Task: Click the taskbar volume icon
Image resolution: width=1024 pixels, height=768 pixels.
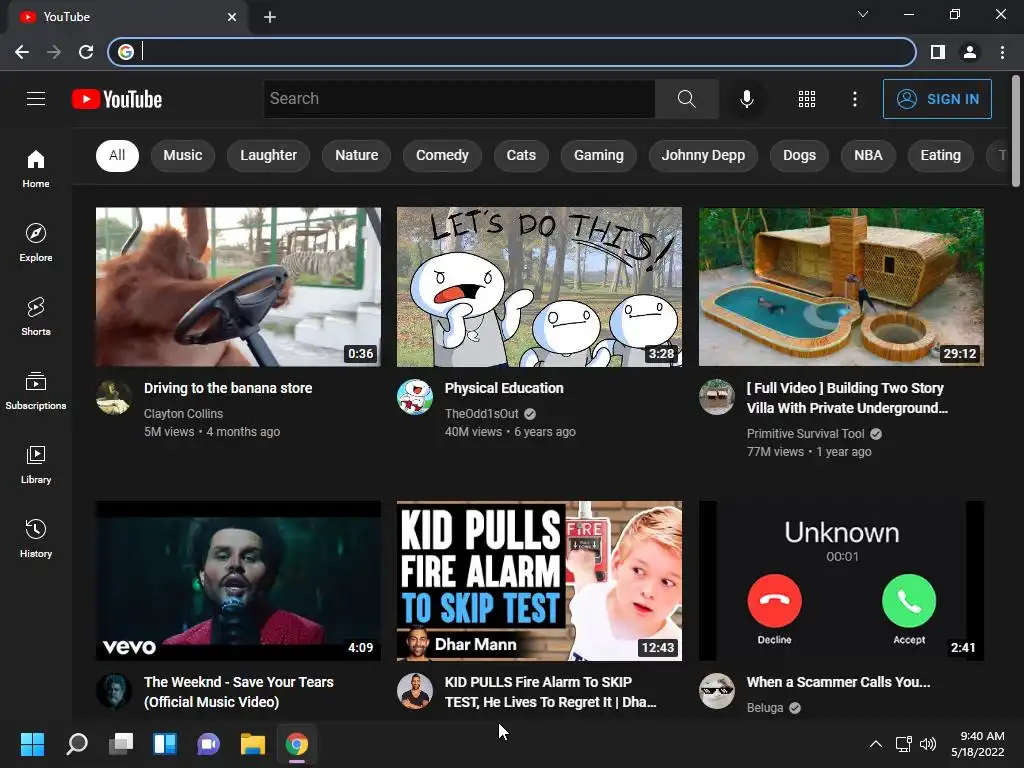Action: click(x=927, y=744)
